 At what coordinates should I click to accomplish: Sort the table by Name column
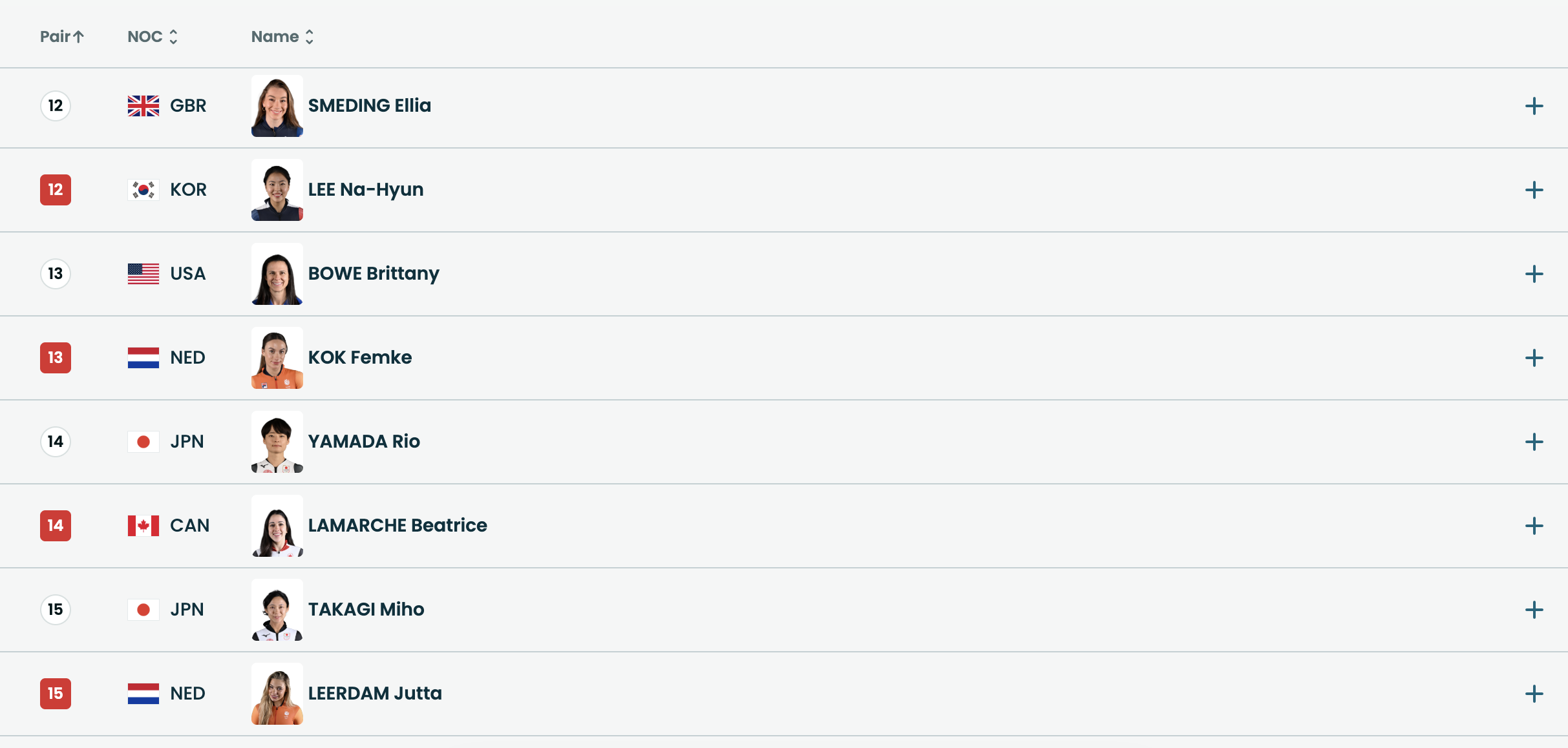282,37
